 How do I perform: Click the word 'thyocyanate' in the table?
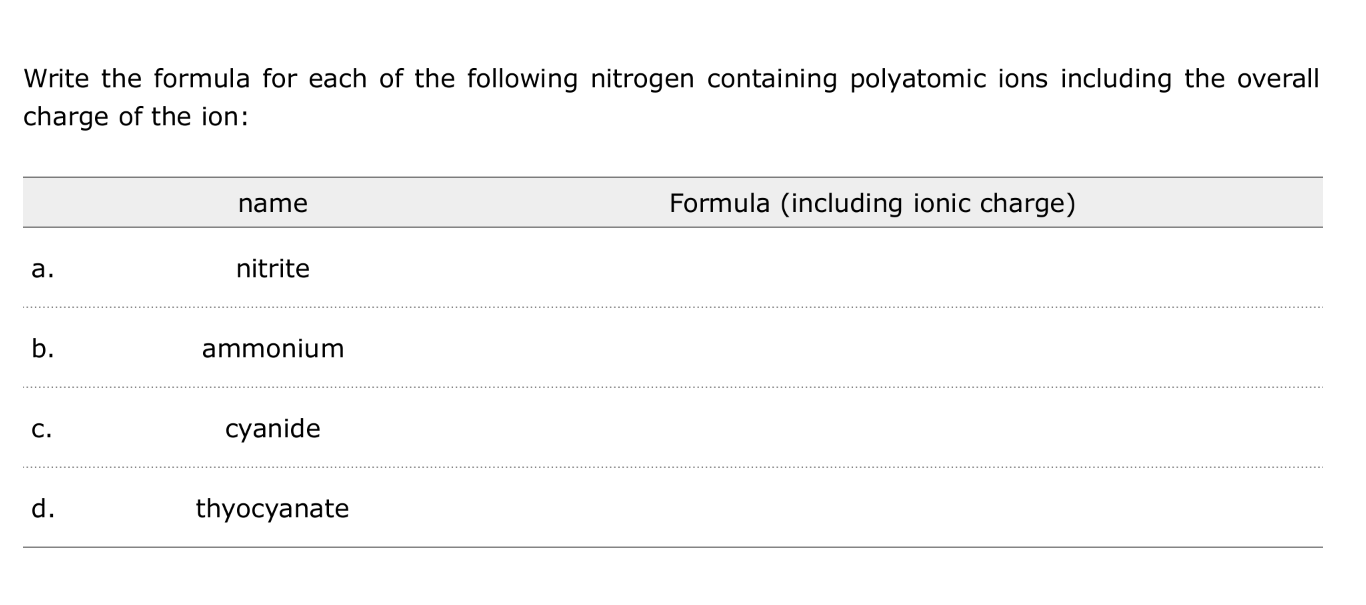coord(273,509)
